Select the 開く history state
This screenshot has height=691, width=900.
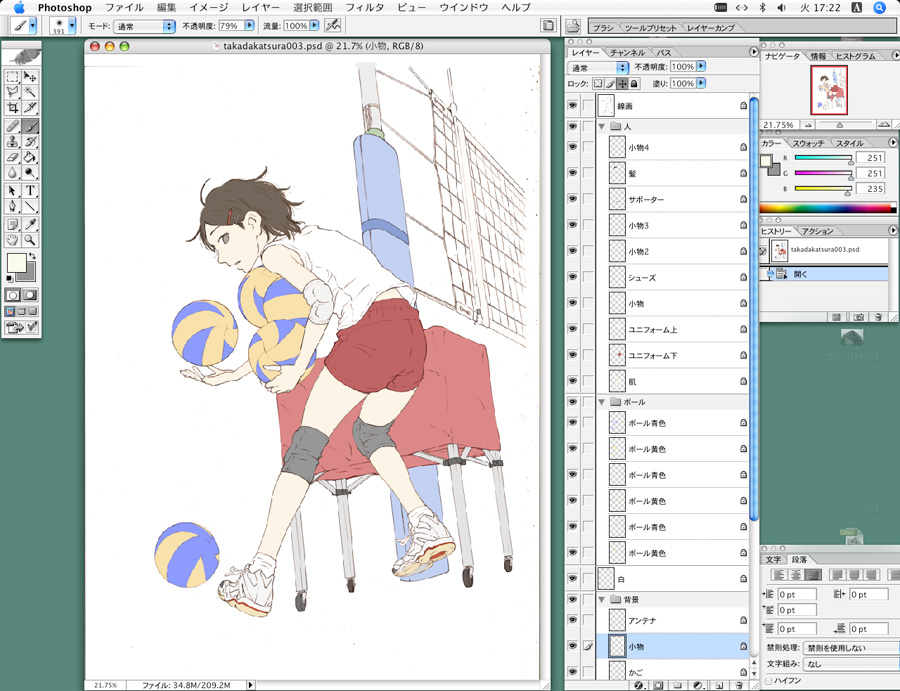(x=824, y=274)
